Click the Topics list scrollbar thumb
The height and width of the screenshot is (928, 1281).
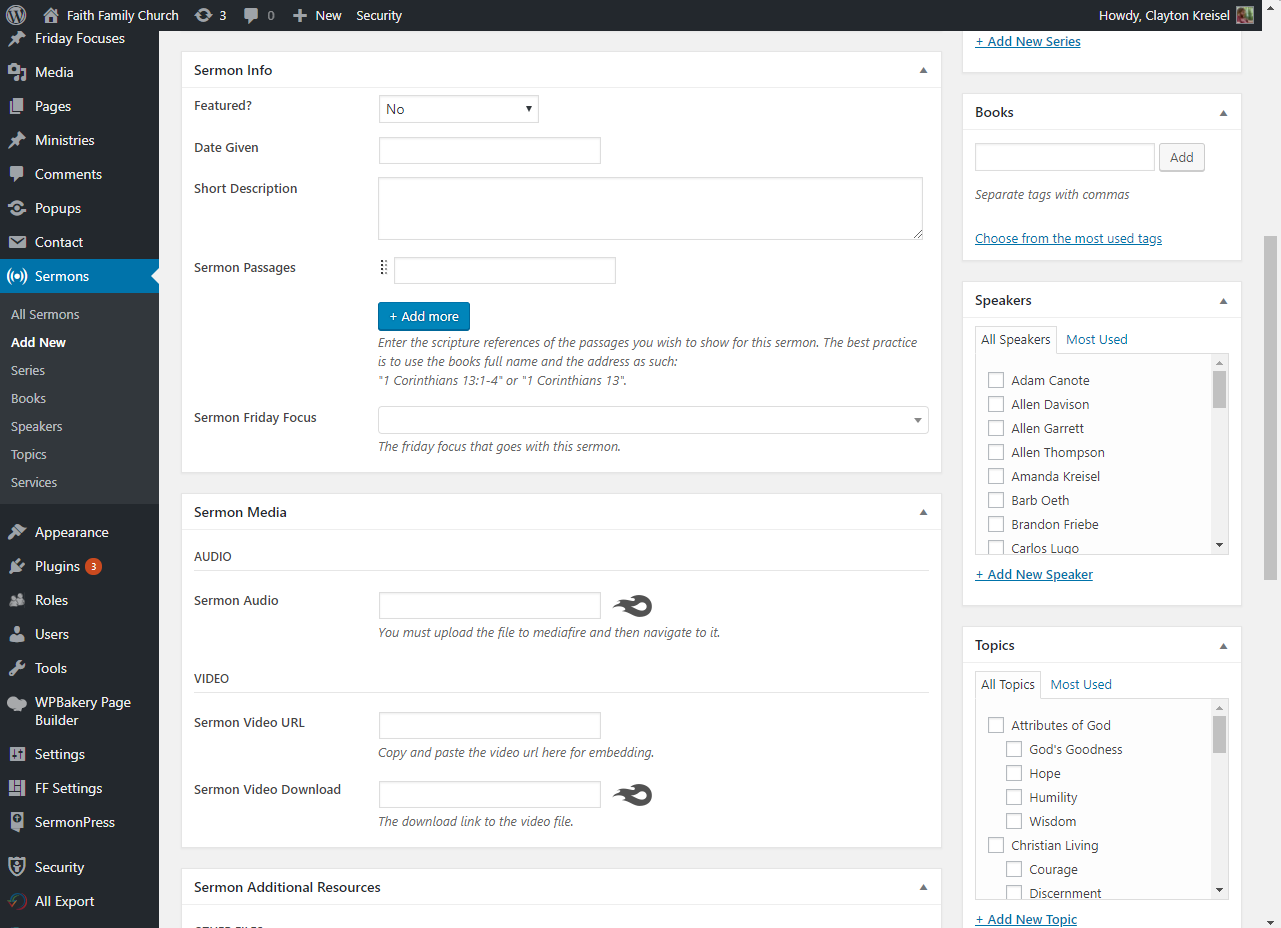pyautogui.click(x=1219, y=734)
